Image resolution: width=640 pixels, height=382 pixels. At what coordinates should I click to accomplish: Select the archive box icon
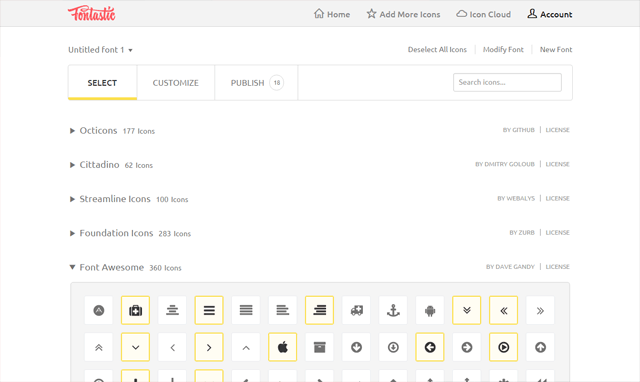[x=320, y=347]
